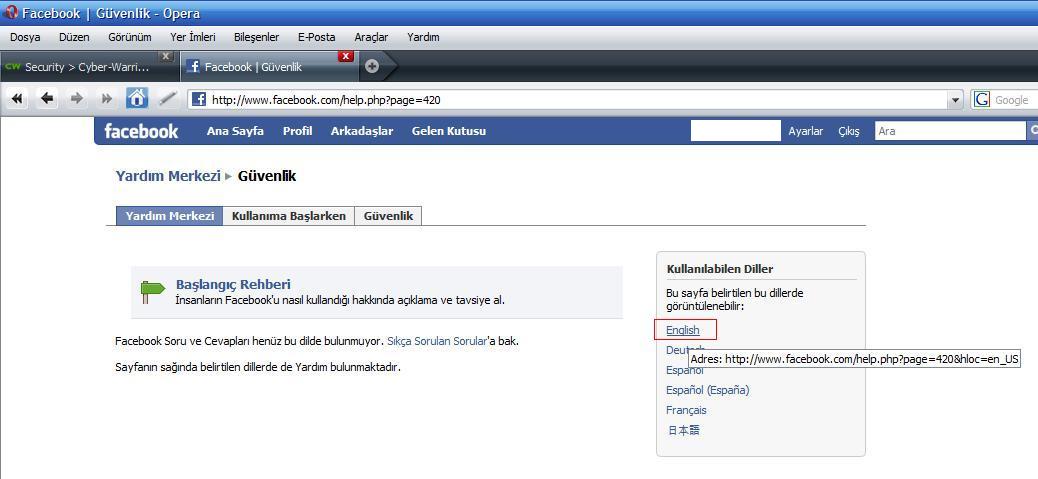This screenshot has width=1038, height=479.
Task: Click the Facebook favicon in address bar
Action: 199,100
